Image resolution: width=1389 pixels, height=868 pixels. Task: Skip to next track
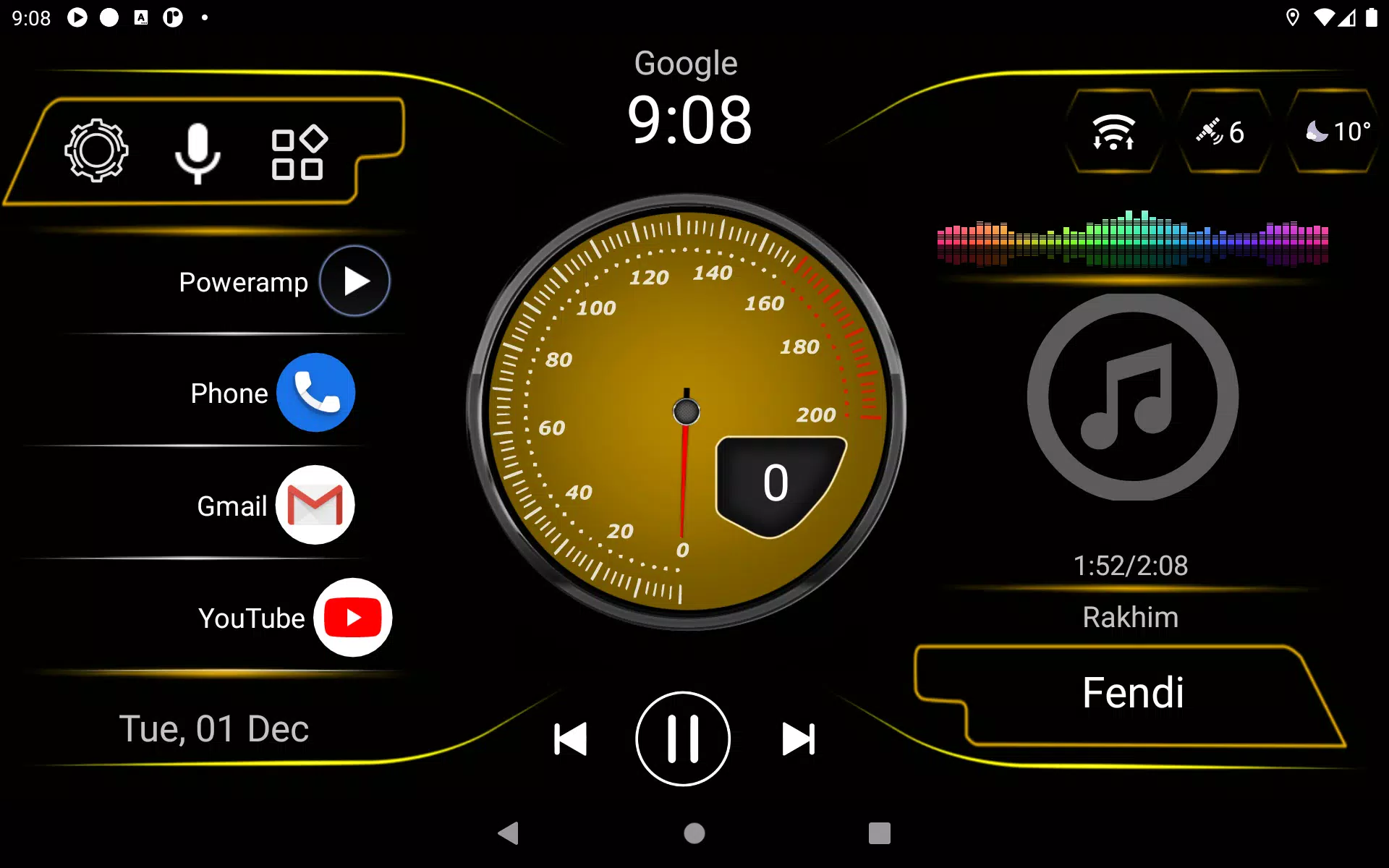tap(799, 738)
